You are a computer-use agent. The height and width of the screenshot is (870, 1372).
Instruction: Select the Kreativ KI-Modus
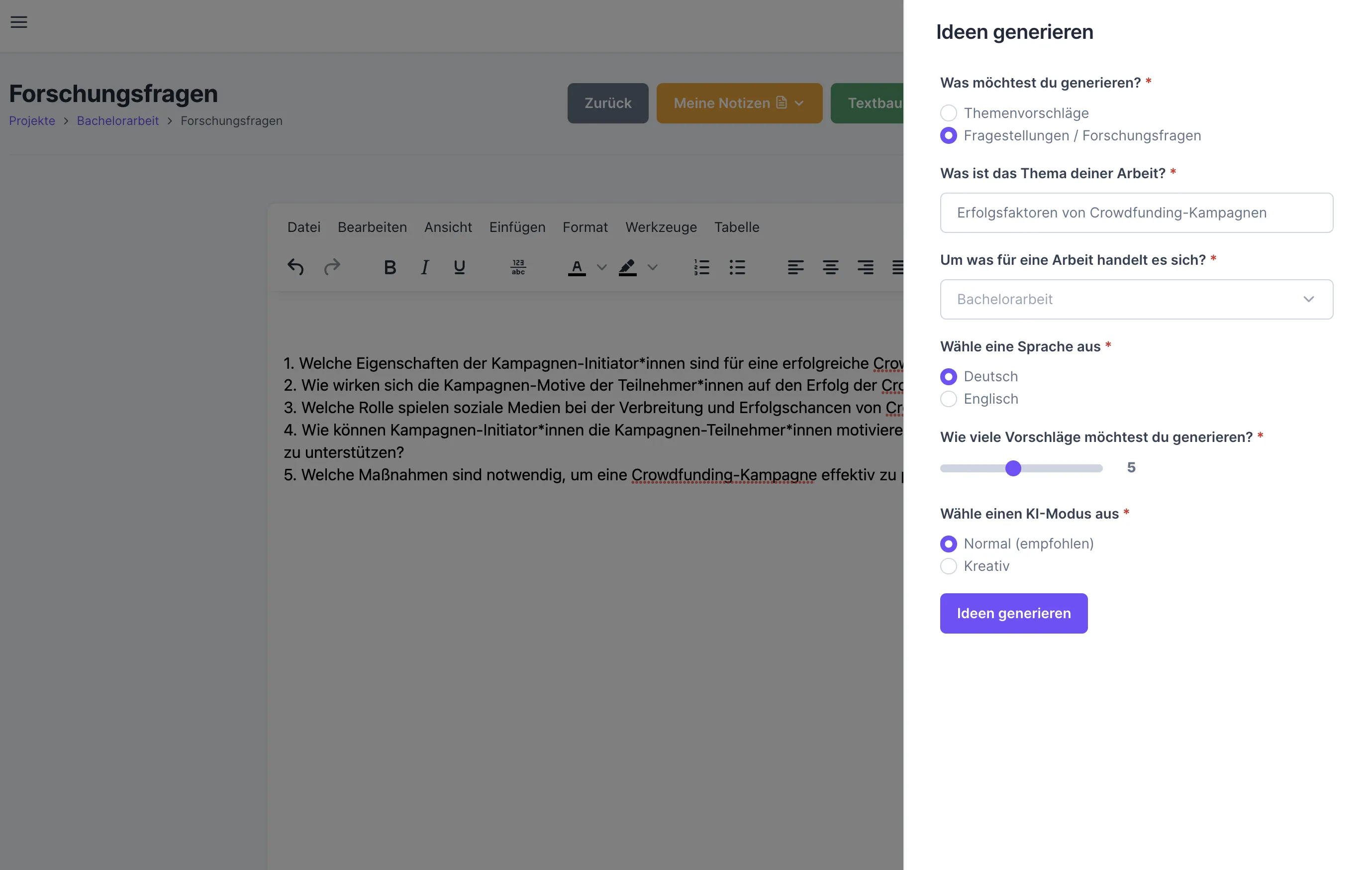click(x=948, y=566)
